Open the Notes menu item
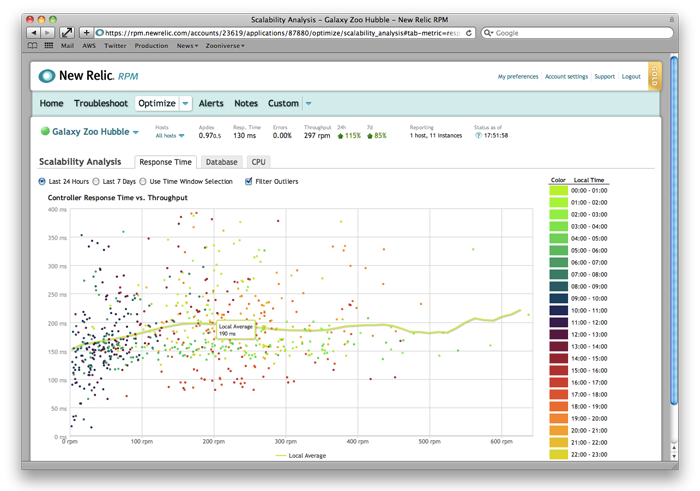700x491 pixels. [x=246, y=103]
